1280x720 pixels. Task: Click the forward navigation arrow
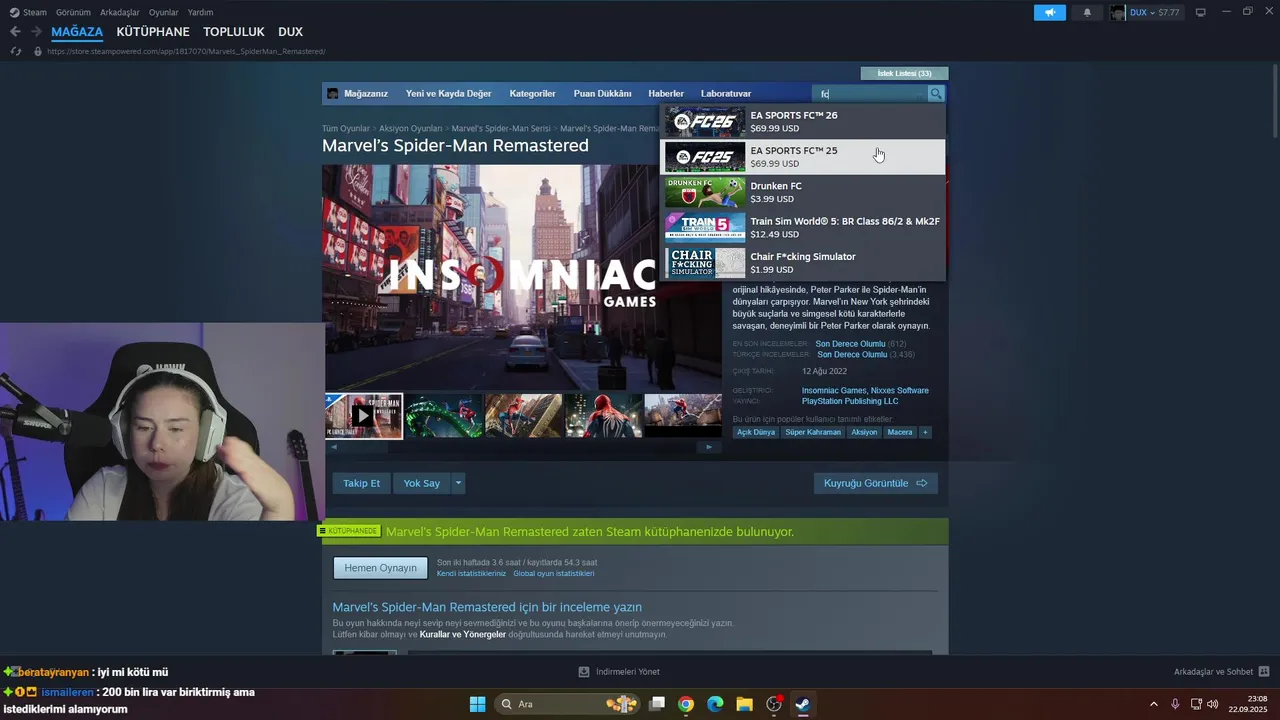click(x=36, y=32)
